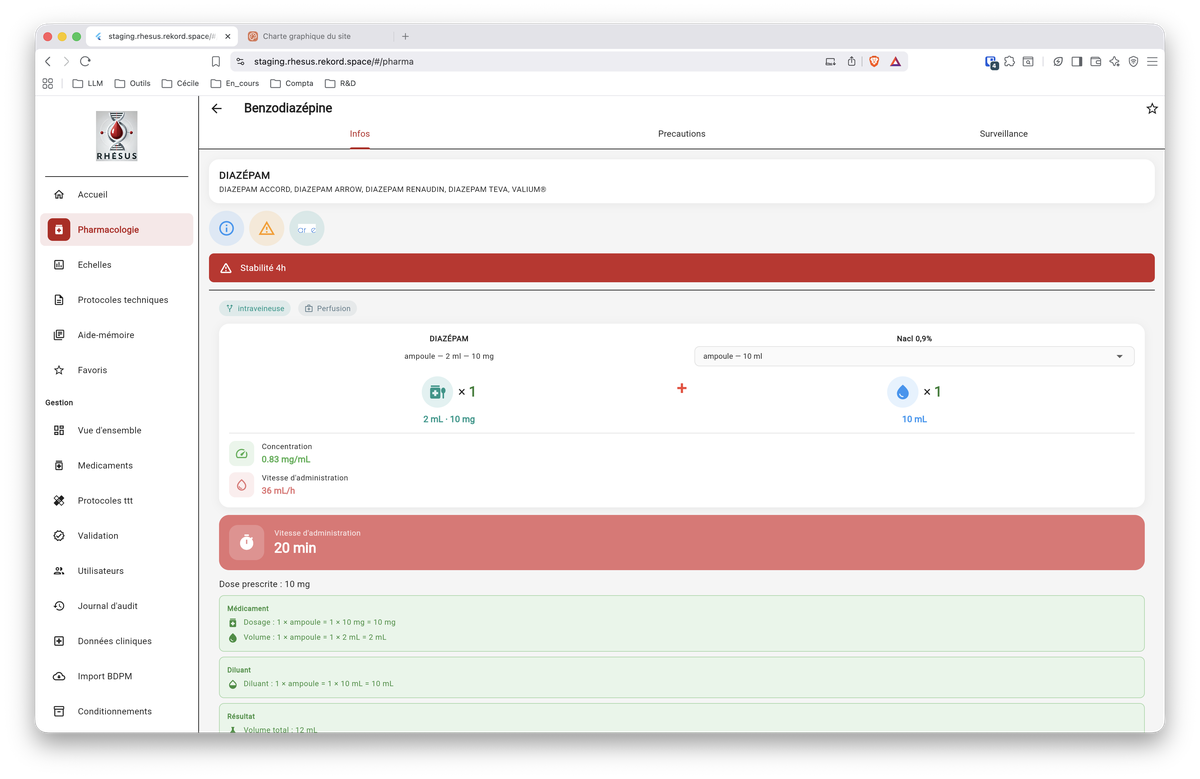Click the Validation checkmark icon
This screenshot has width=1200, height=779.
click(59, 535)
